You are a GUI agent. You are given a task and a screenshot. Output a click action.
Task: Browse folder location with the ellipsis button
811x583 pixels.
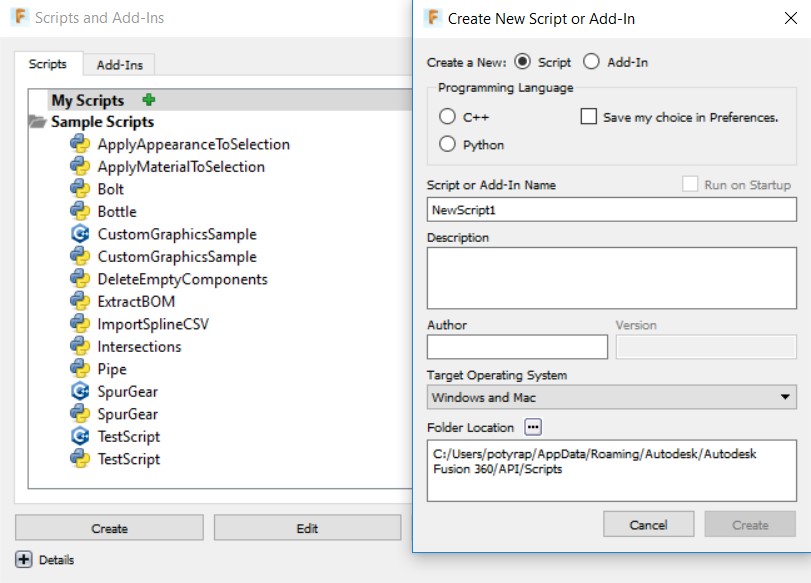533,427
